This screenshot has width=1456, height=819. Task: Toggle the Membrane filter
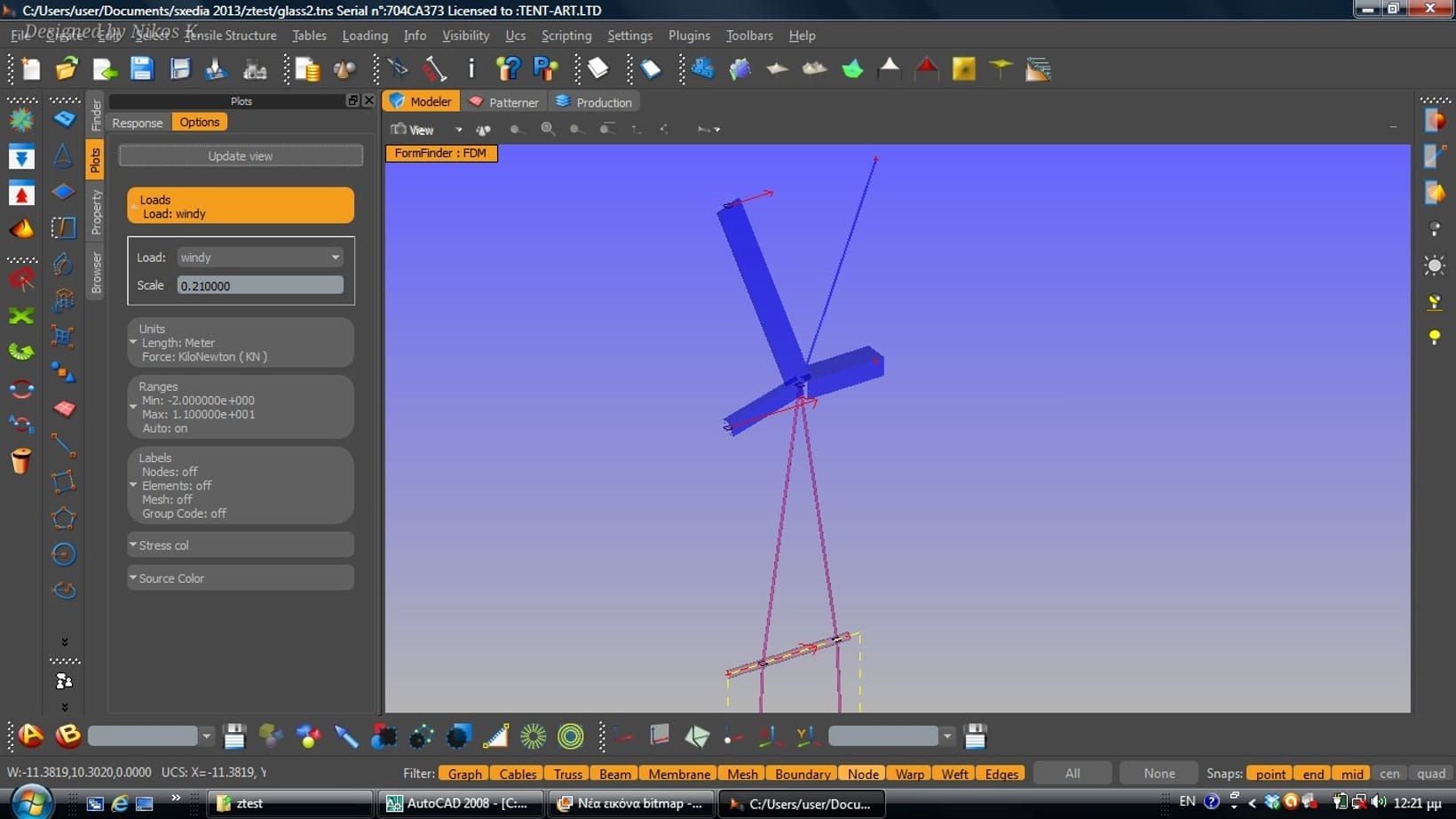click(679, 774)
